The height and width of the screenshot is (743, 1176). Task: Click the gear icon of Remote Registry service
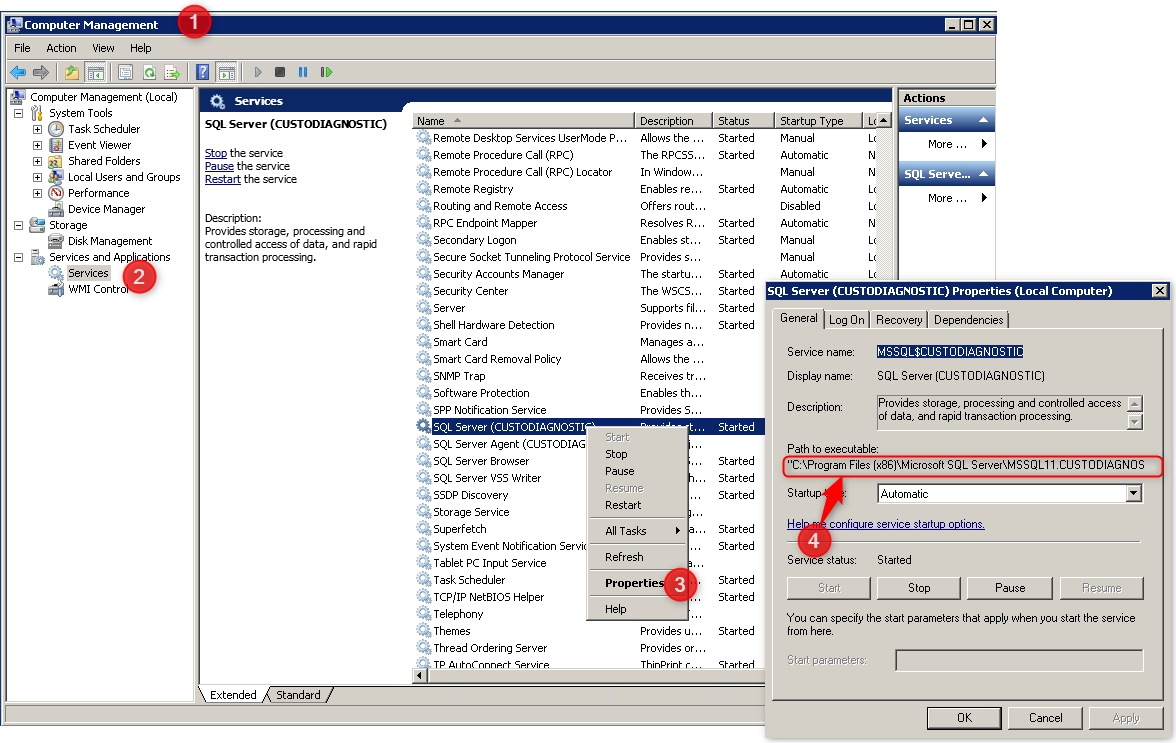[x=424, y=189]
